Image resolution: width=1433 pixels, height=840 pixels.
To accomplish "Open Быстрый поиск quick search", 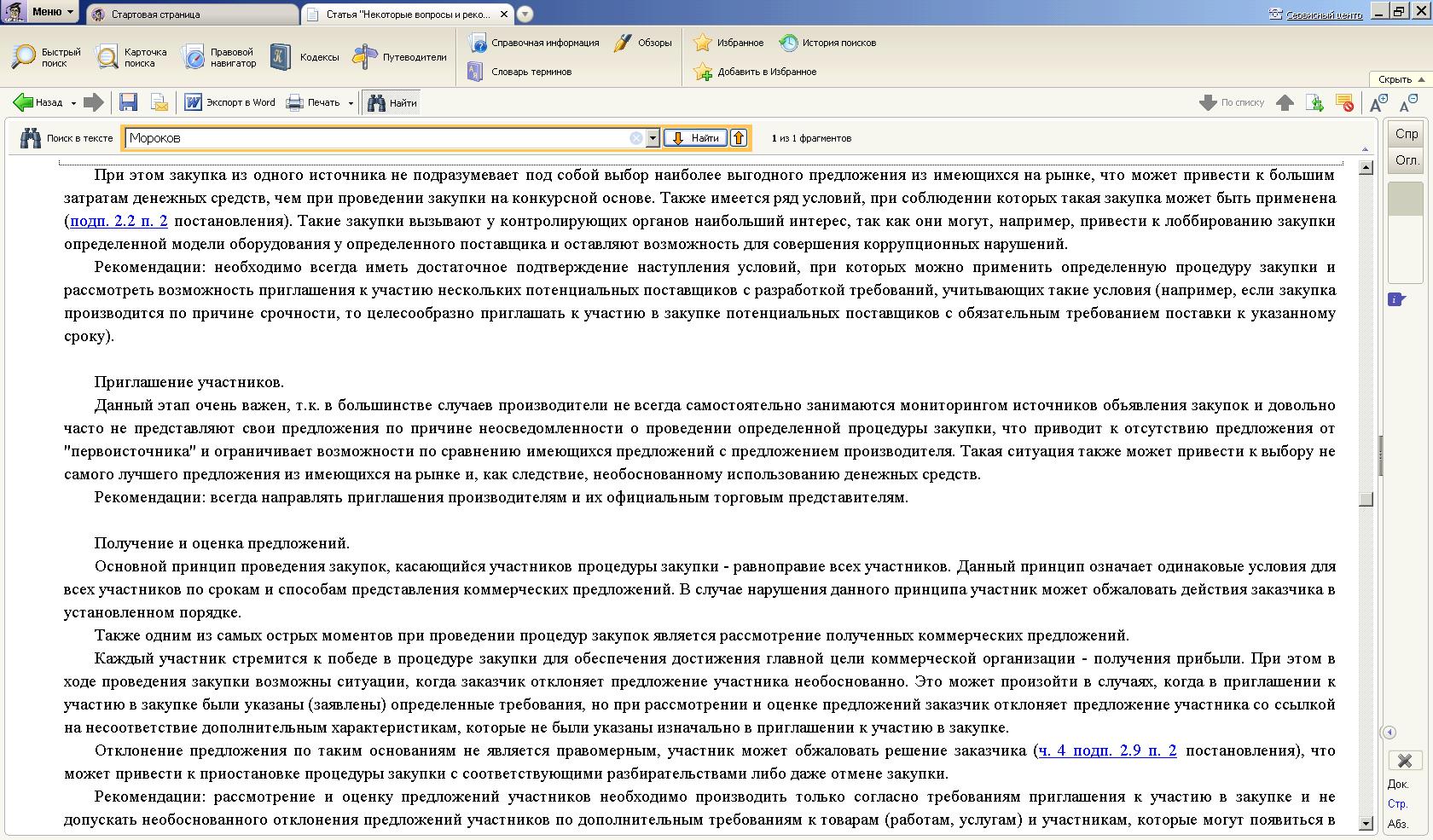I will pyautogui.click(x=47, y=57).
